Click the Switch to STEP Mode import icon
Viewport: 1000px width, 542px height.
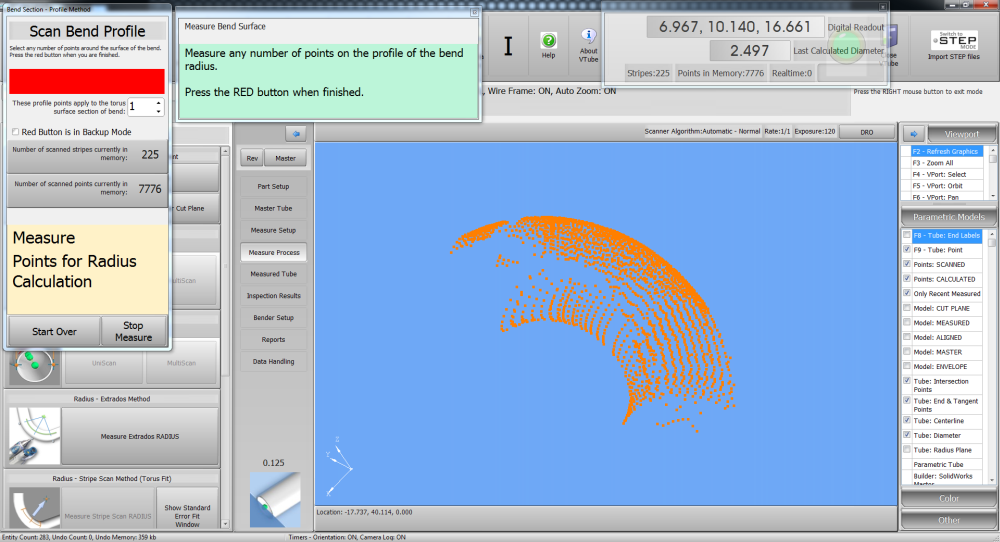coord(954,40)
